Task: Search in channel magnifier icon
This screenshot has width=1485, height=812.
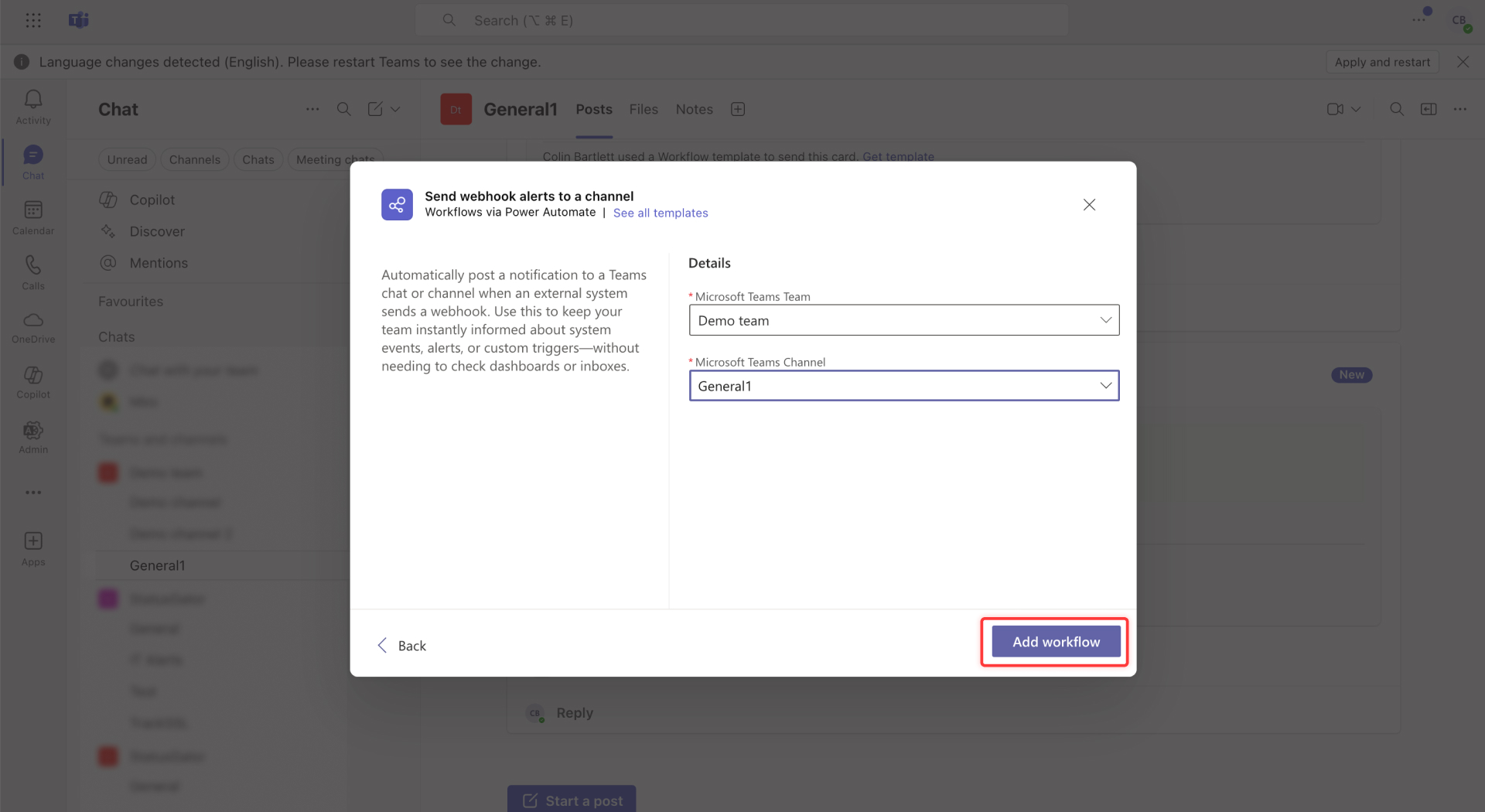Action: [x=1397, y=109]
